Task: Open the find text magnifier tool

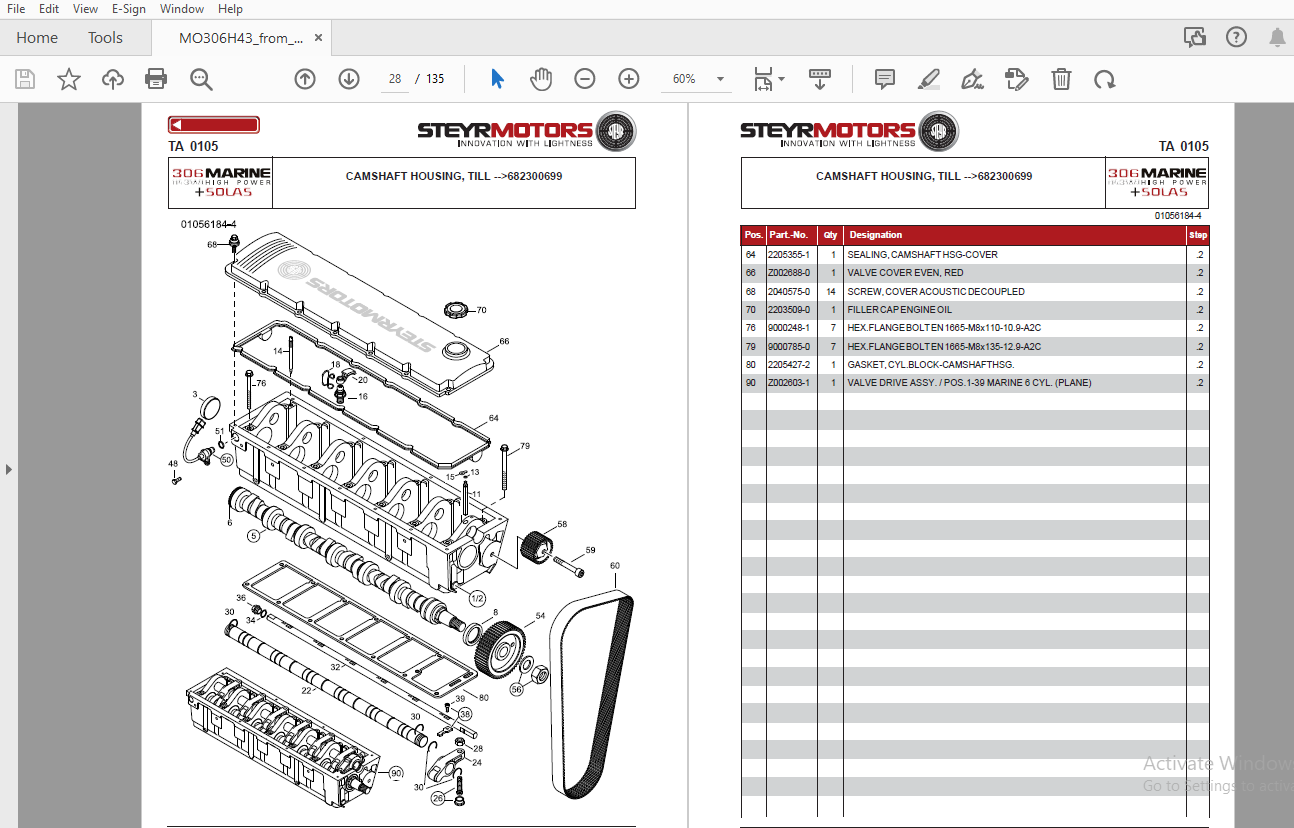Action: (201, 79)
